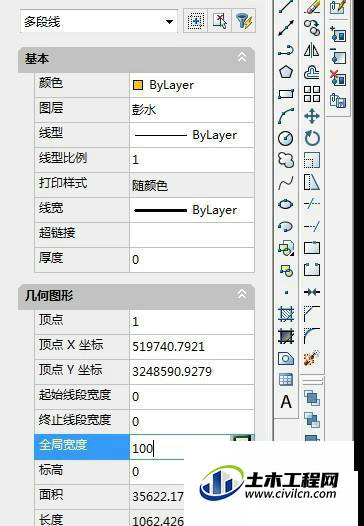Select the Copy objects tool
Viewport: 364px width, 526px height.
click(312, 28)
